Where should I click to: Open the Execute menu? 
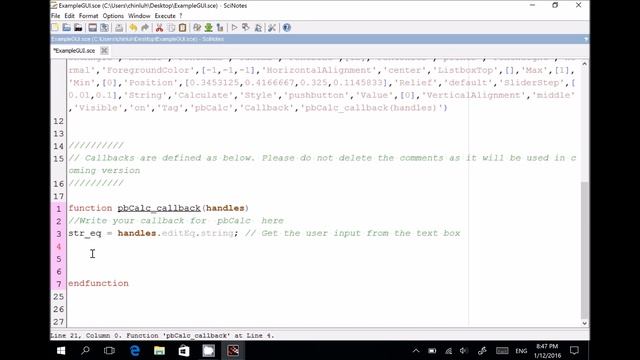165,16
